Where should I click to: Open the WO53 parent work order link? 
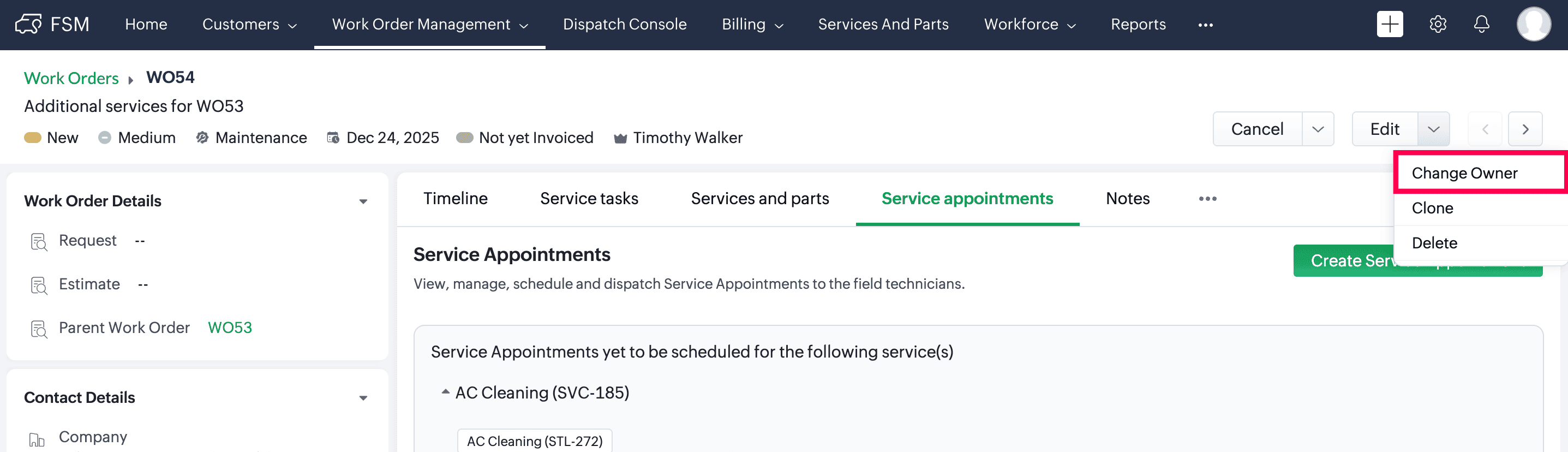pos(230,328)
